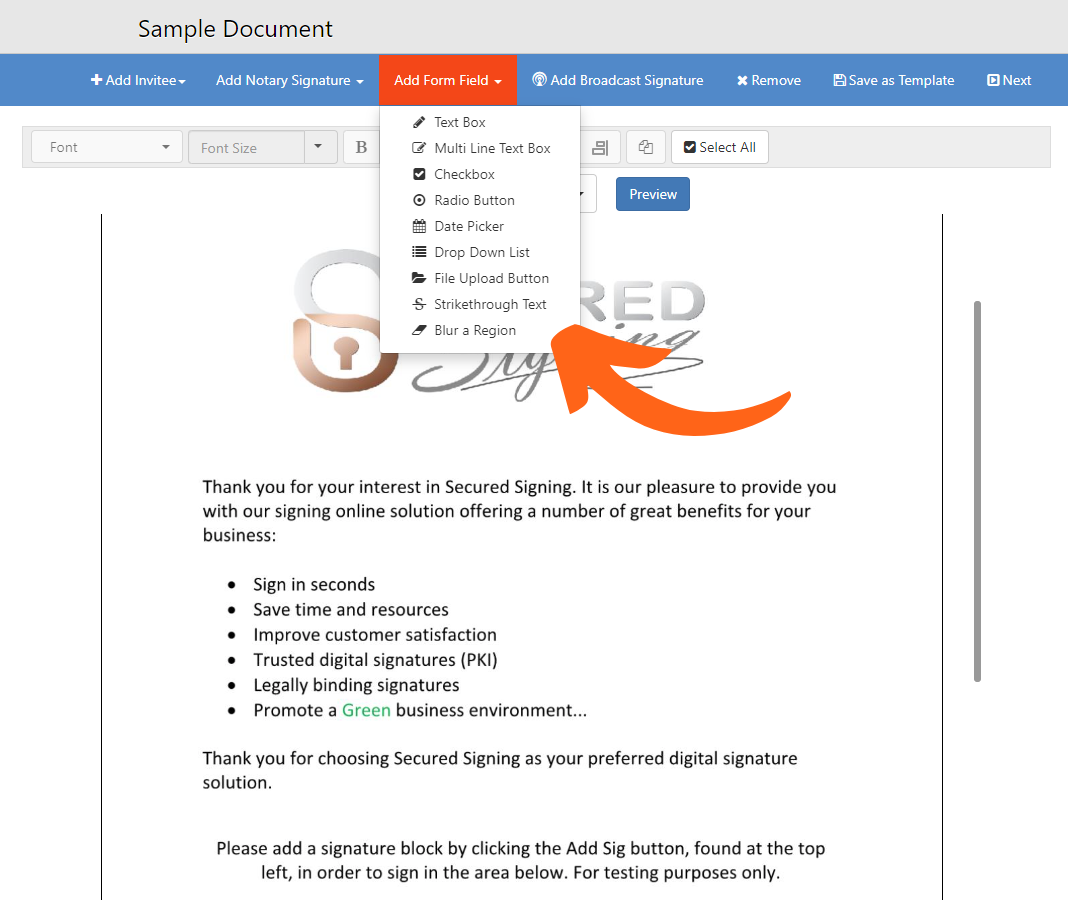1068x912 pixels.
Task: Save the document as a template
Action: pyautogui.click(x=894, y=80)
